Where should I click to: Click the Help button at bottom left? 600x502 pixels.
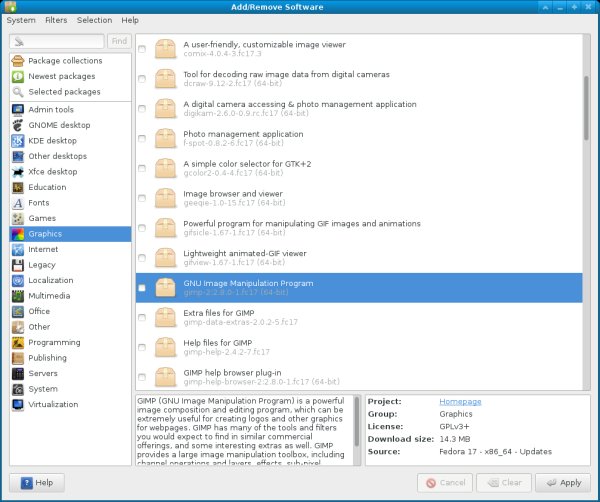37,483
